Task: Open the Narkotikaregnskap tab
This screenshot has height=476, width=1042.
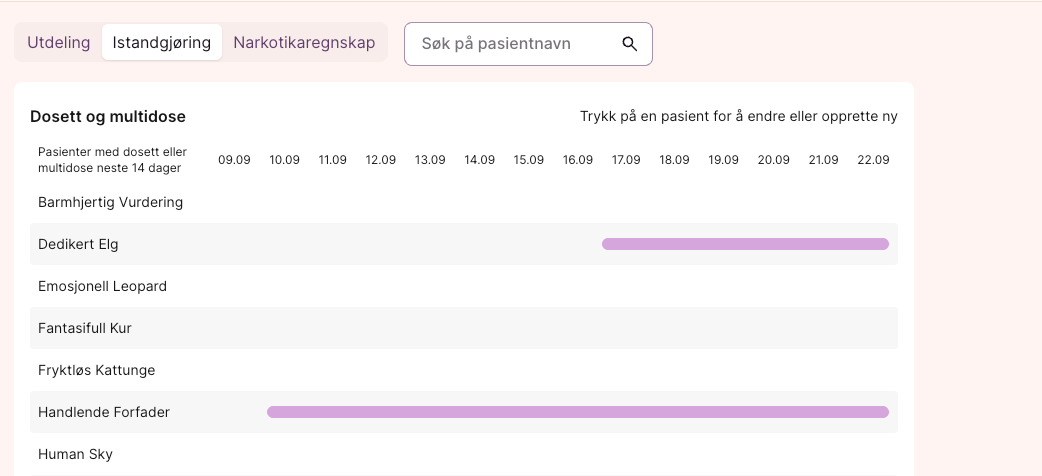Action: click(x=304, y=43)
